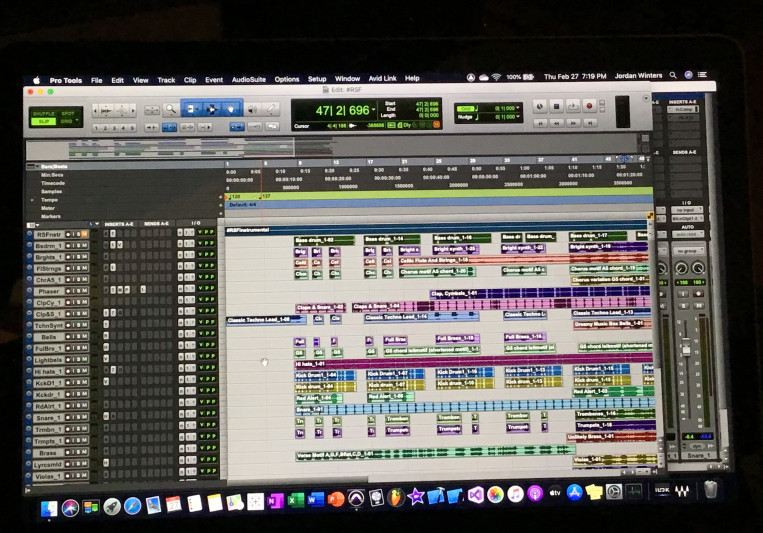Open the Track menu
Viewport: 763px width, 533px height.
pyautogui.click(x=166, y=80)
